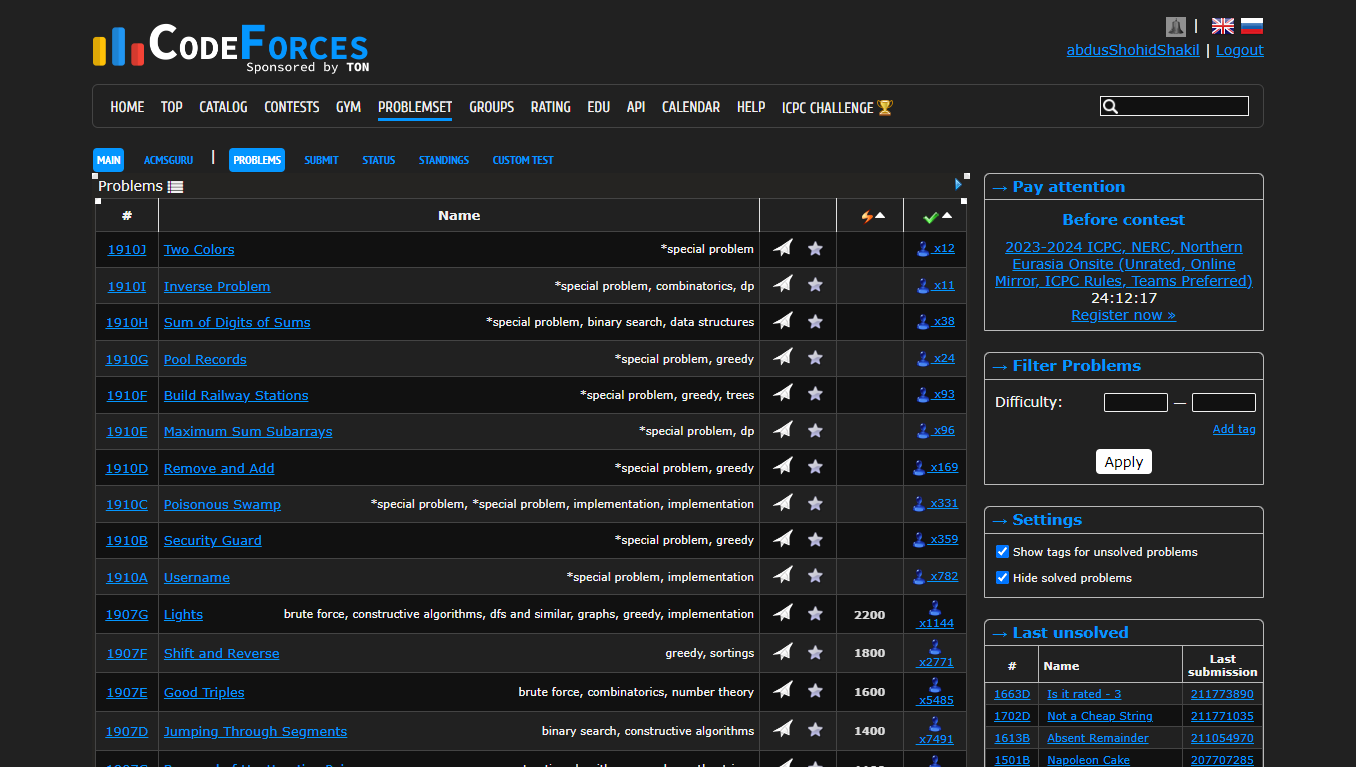
Task: Favourite star for Poisonous Swamp
Action: pos(815,503)
